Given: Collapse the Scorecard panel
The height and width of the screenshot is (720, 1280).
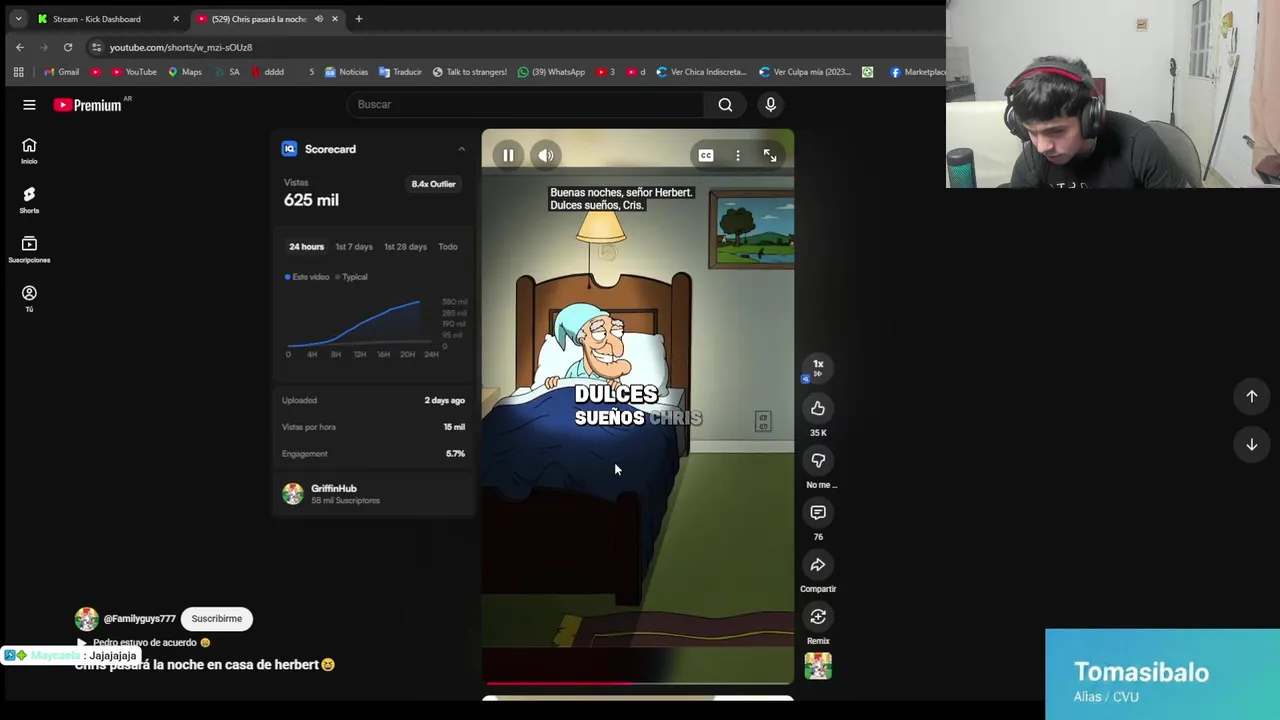Looking at the screenshot, I should (x=461, y=149).
